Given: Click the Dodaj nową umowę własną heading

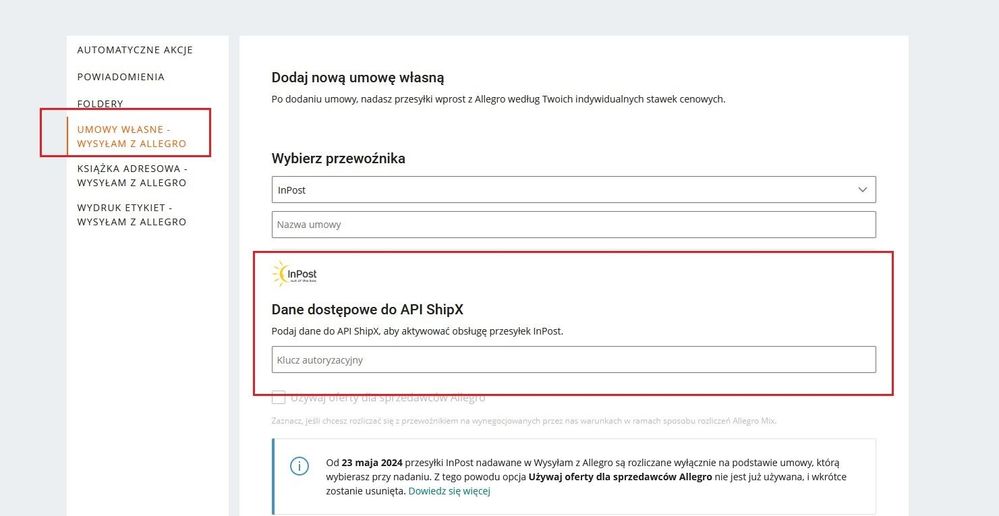Looking at the screenshot, I should [x=358, y=77].
